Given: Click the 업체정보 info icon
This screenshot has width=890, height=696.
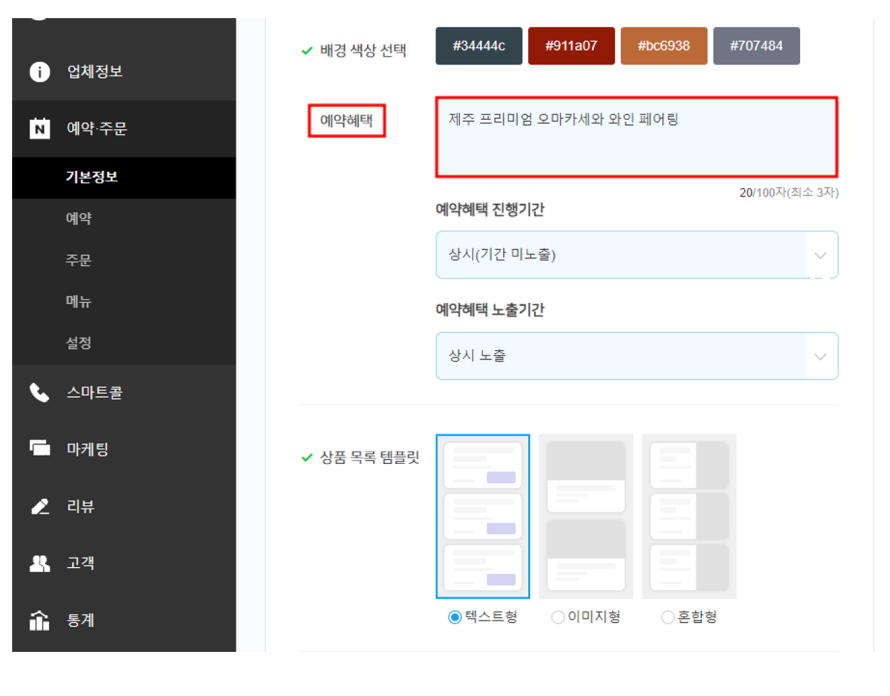Looking at the screenshot, I should click(40, 72).
